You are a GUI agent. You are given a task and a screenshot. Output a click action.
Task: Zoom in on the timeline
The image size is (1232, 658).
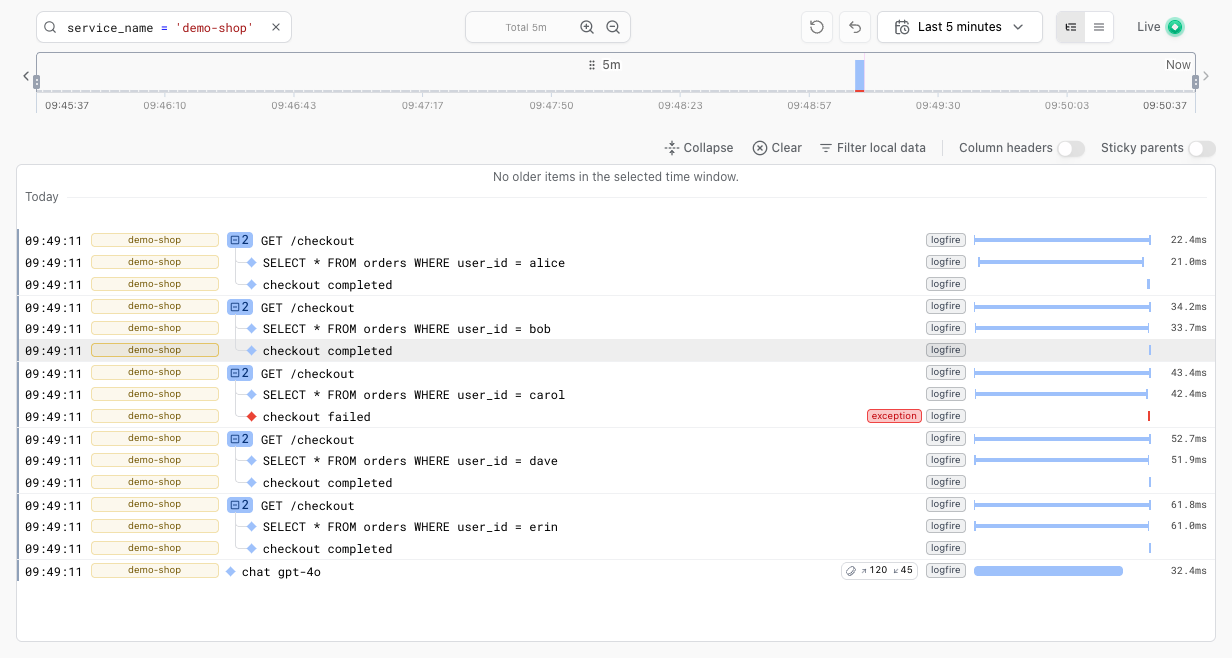pos(587,27)
